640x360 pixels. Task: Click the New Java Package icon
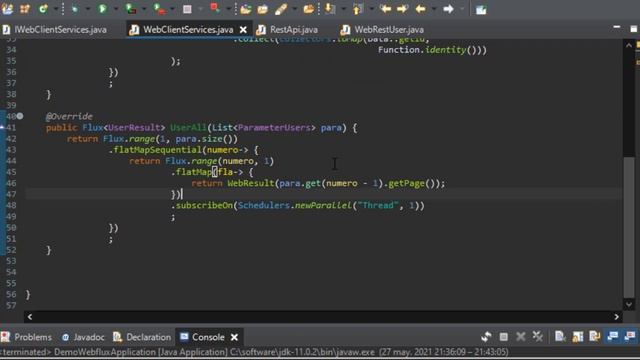[x=25, y=9]
